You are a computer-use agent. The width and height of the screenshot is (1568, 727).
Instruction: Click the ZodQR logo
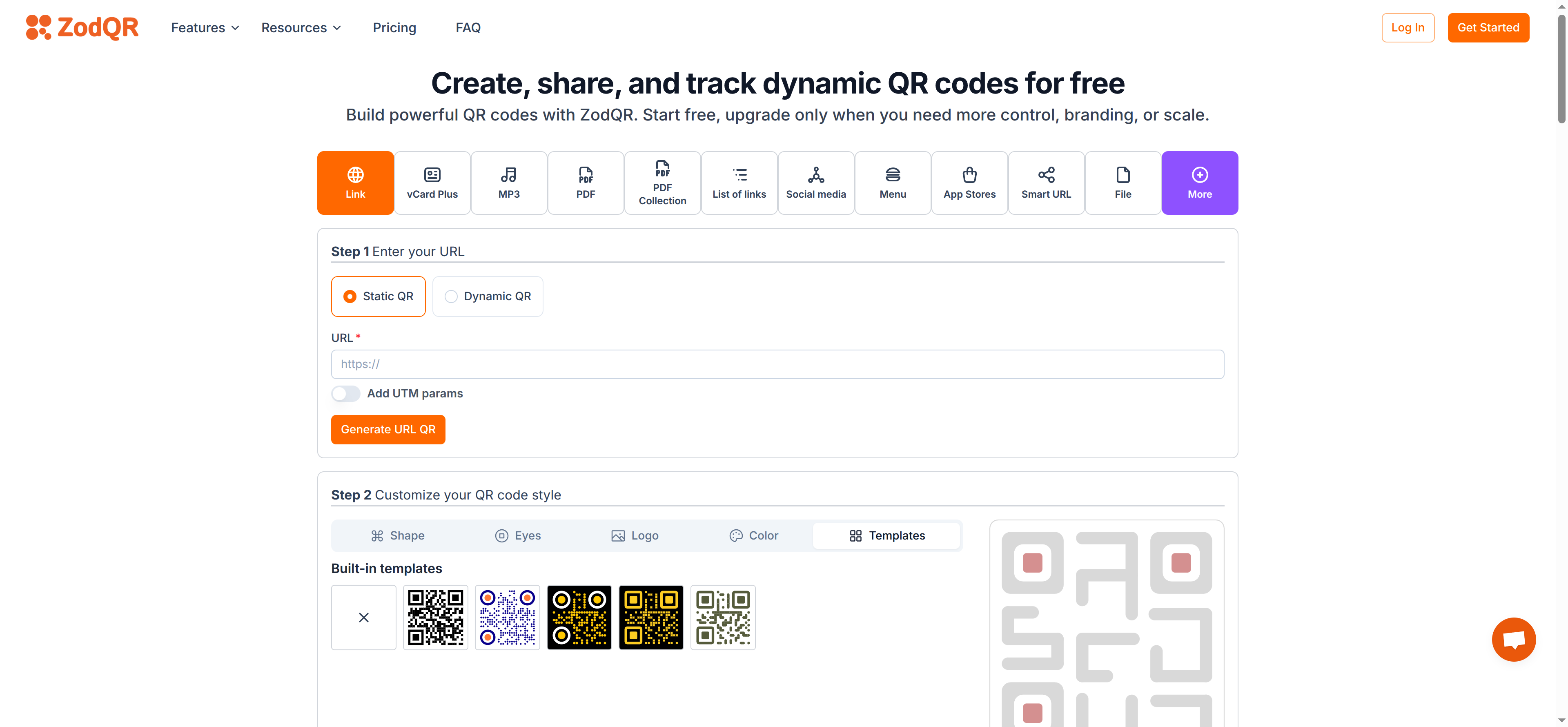click(x=82, y=27)
